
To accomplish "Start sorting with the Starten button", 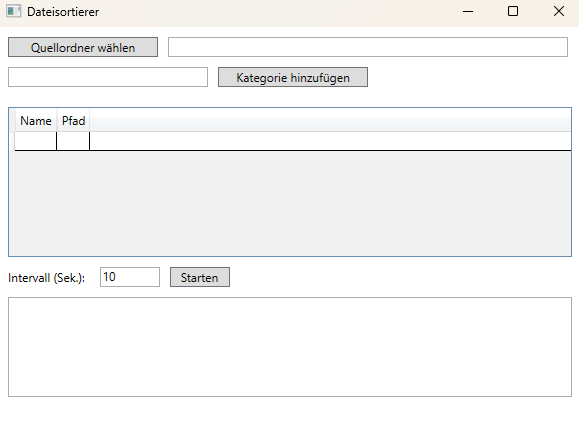I will 200,277.
